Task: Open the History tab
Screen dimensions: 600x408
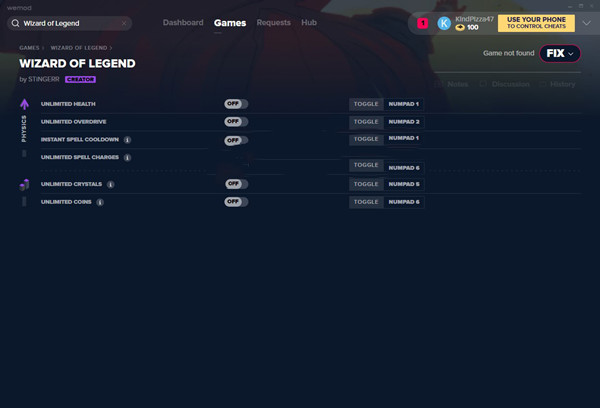Action: click(x=557, y=84)
